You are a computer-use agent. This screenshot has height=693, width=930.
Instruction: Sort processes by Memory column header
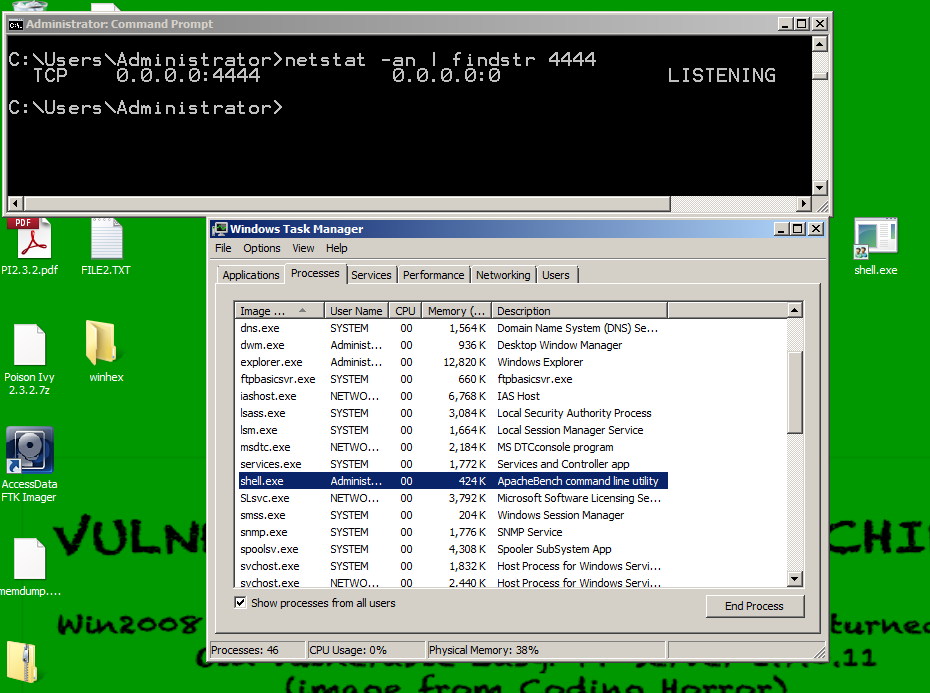(457, 311)
